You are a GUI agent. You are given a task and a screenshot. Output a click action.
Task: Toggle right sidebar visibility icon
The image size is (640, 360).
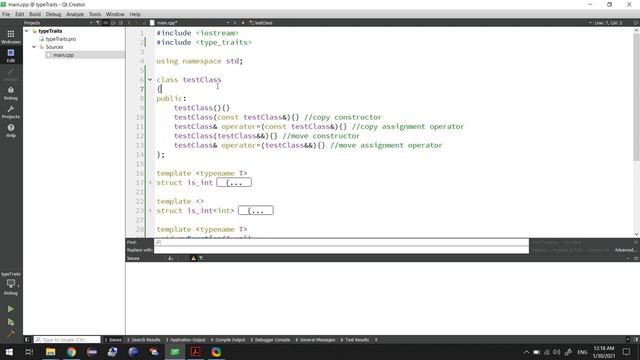click(x=636, y=340)
